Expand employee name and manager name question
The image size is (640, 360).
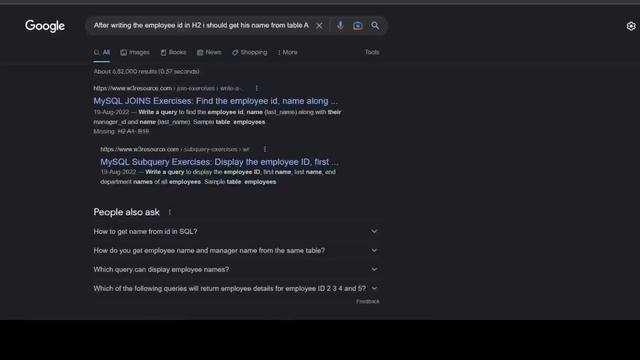point(236,251)
